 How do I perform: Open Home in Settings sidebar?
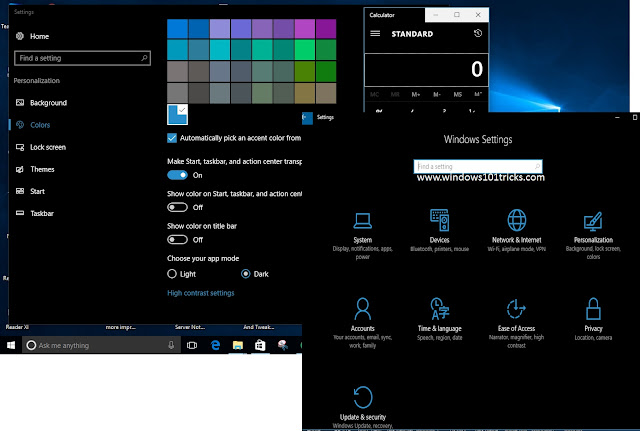coord(32,36)
